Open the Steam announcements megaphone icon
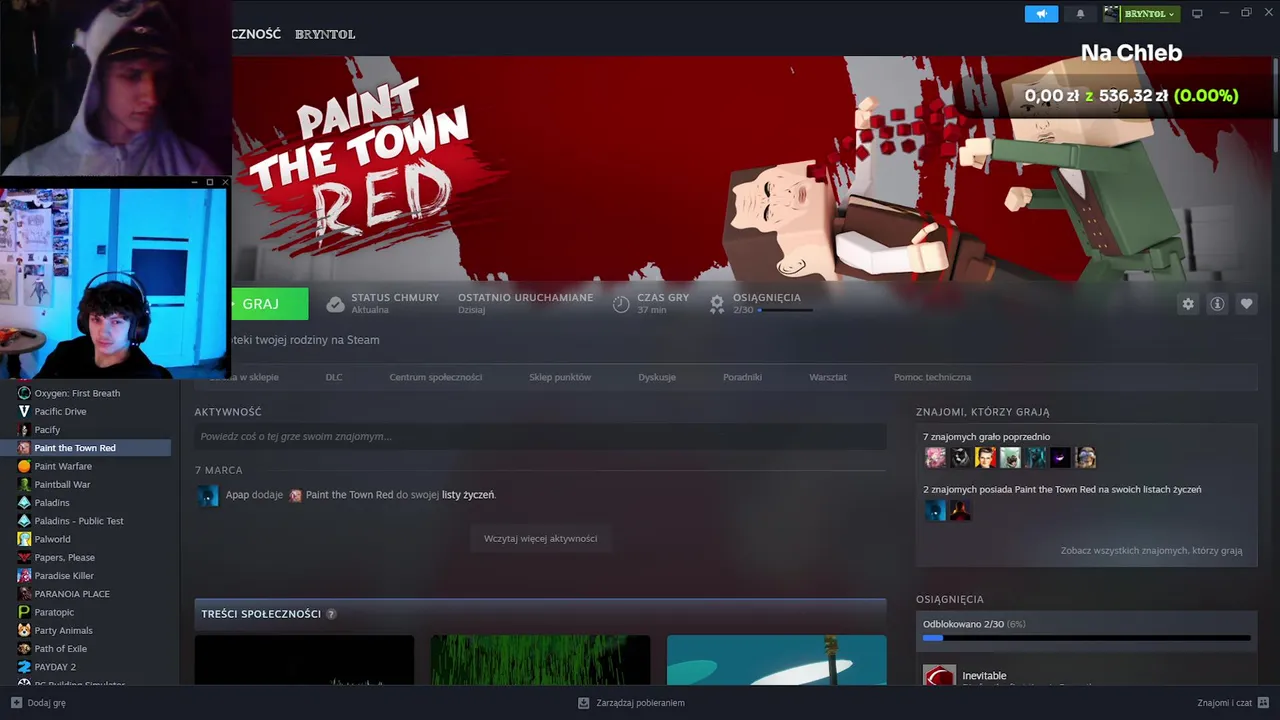 [x=1041, y=14]
